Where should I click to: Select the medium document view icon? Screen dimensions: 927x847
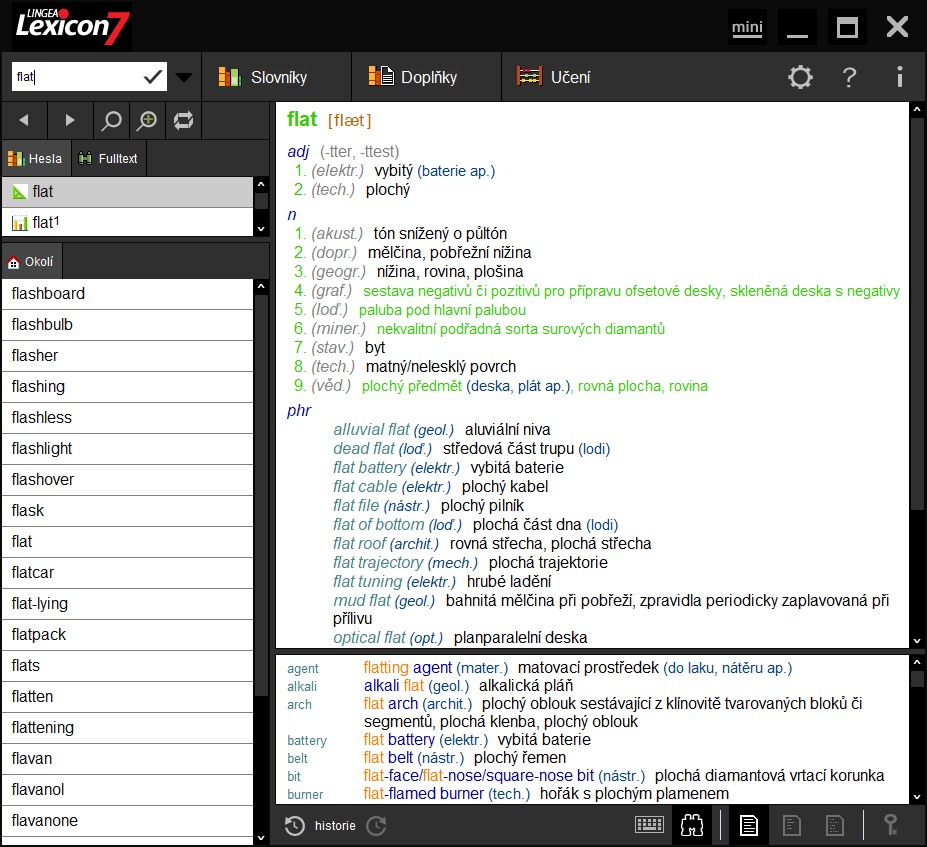pyautogui.click(x=792, y=825)
